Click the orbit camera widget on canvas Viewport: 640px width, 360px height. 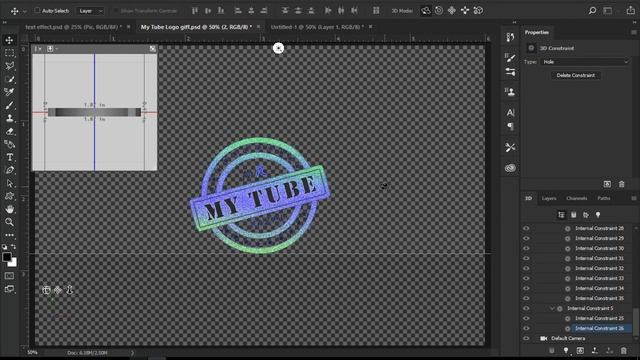(46, 290)
